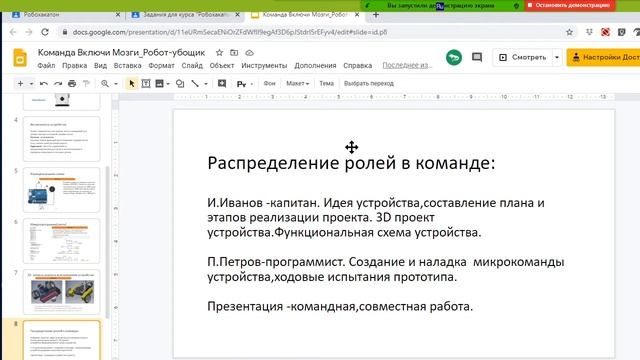Click the Последнее изменение link
640x360 pixels.
[407, 65]
